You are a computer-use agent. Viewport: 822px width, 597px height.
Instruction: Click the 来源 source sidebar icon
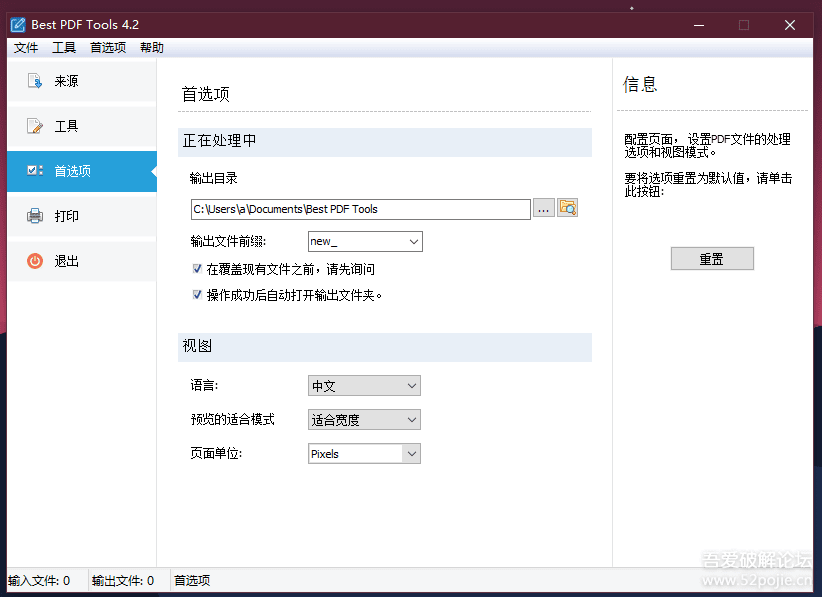35,81
